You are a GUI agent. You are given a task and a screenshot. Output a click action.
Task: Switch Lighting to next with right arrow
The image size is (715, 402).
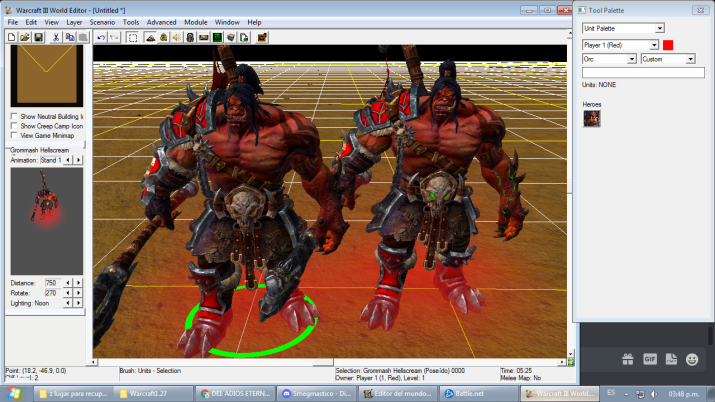click(x=78, y=303)
